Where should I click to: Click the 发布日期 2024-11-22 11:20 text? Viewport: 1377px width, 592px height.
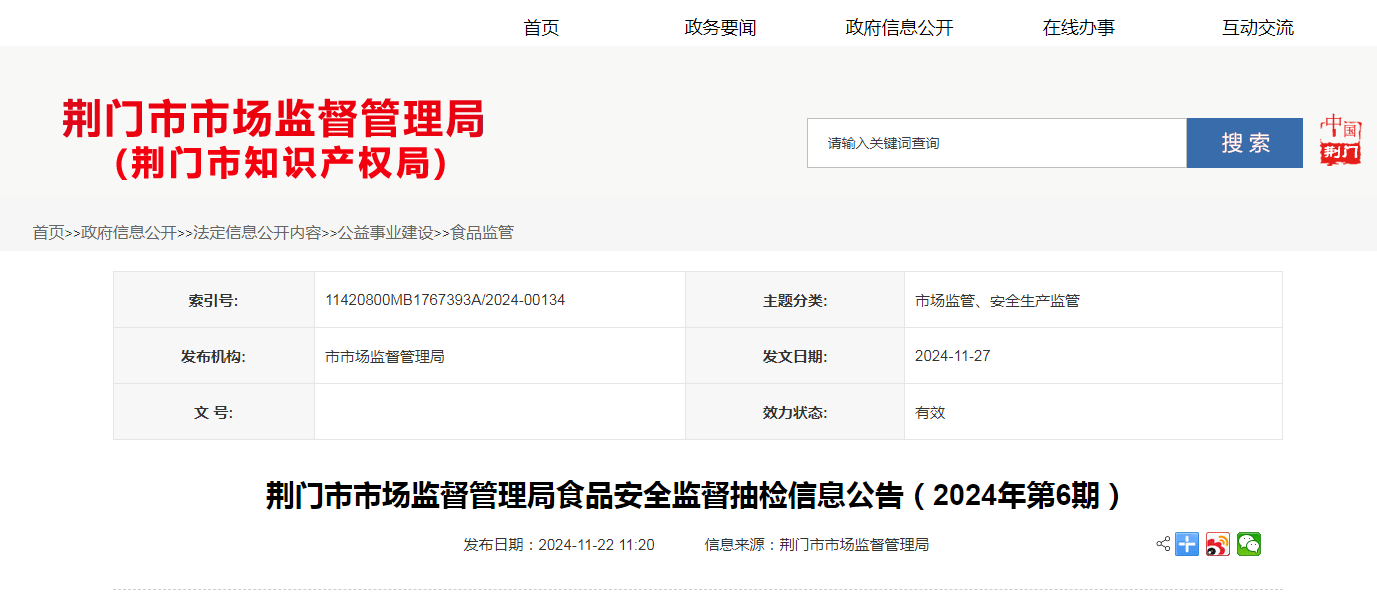pyautogui.click(x=559, y=545)
